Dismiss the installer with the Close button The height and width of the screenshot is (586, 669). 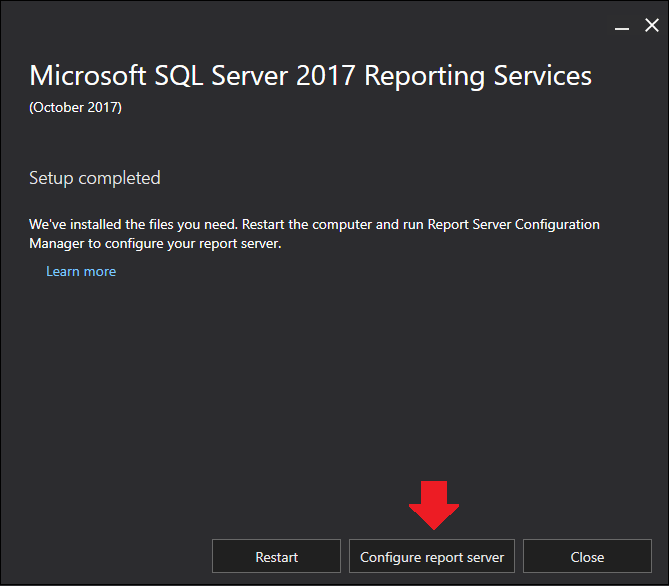tap(587, 556)
